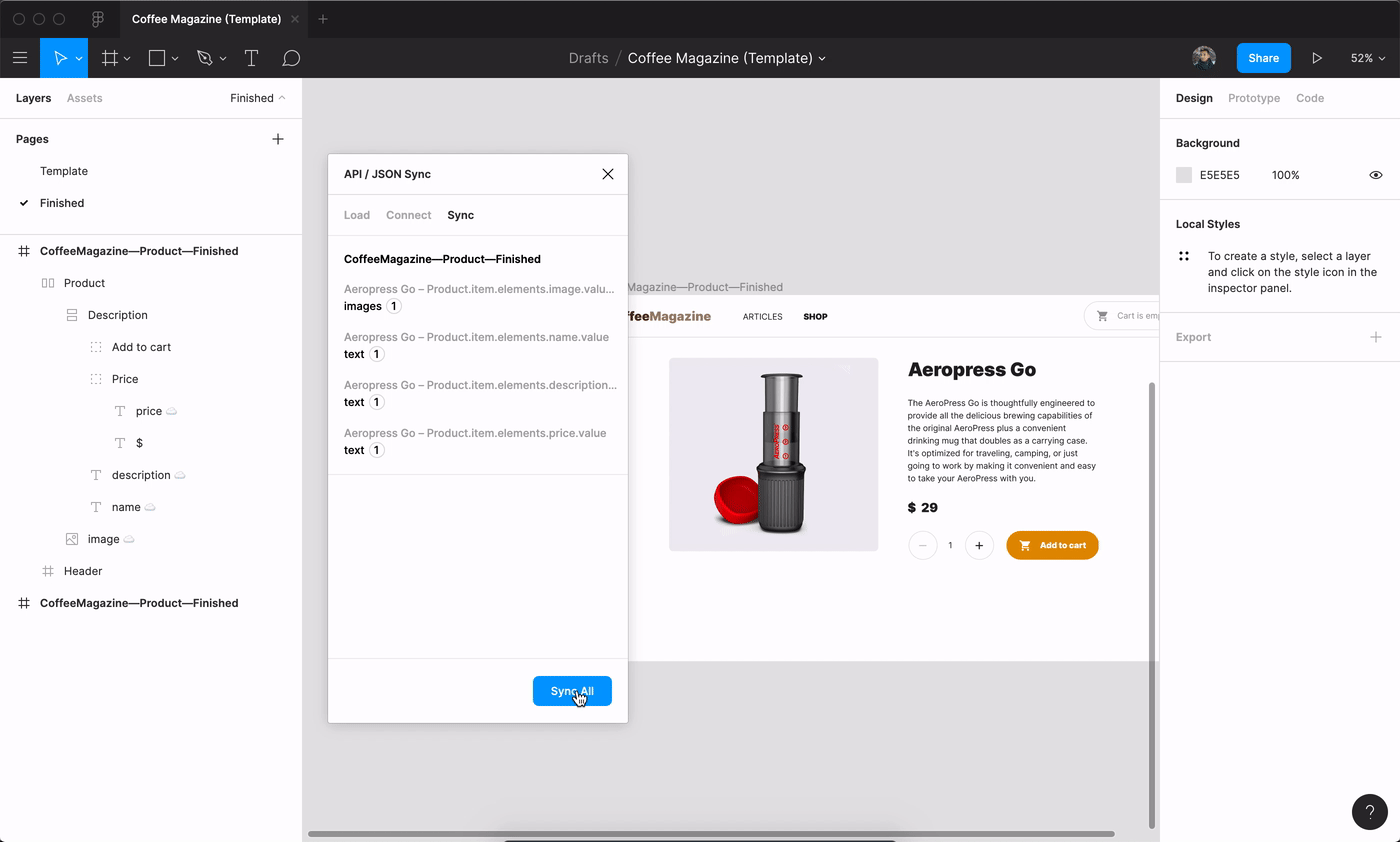The width and height of the screenshot is (1400, 842).
Task: Click the 100% background opacity field
Action: [x=1286, y=175]
